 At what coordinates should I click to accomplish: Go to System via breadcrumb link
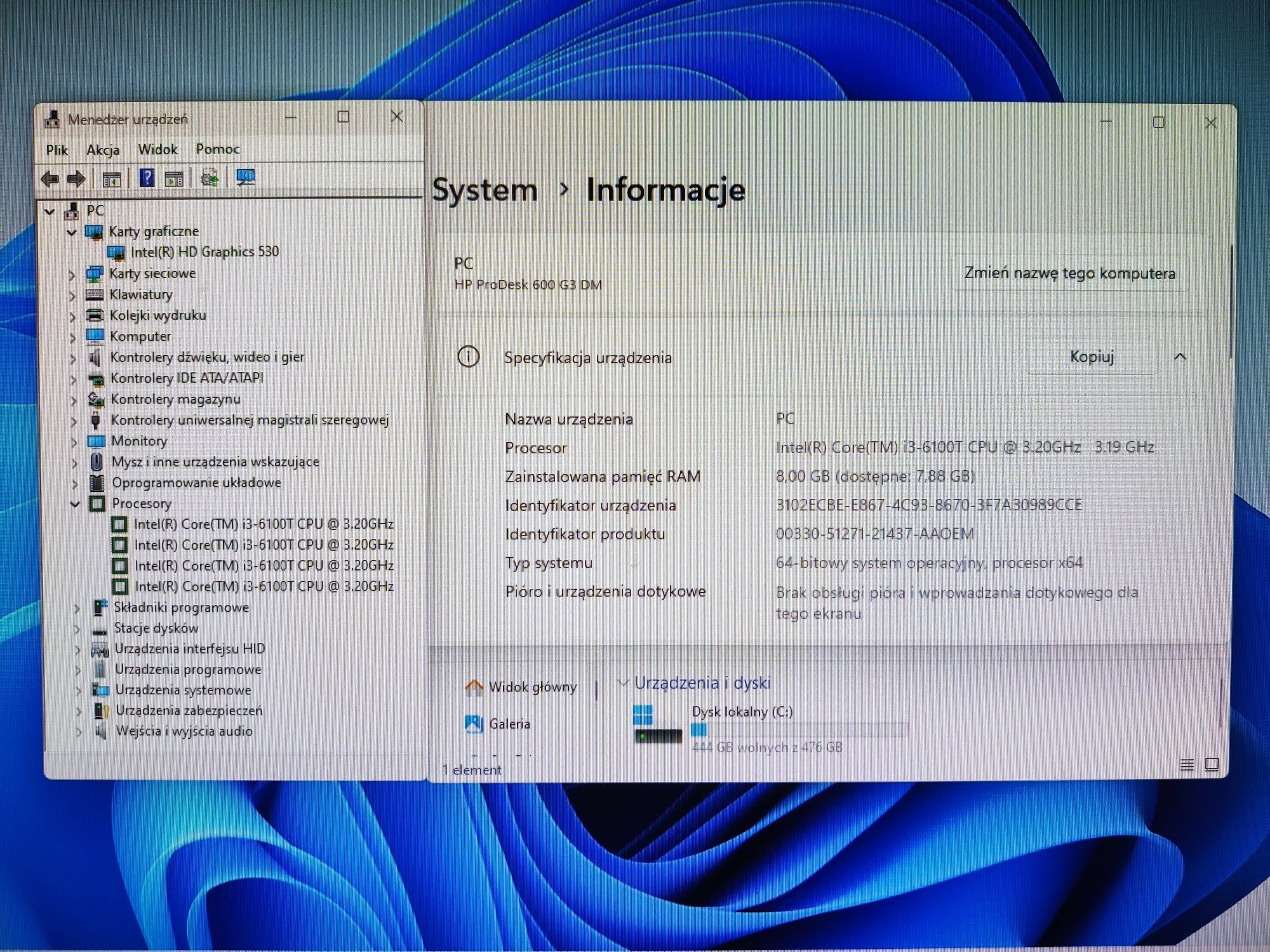pos(485,190)
